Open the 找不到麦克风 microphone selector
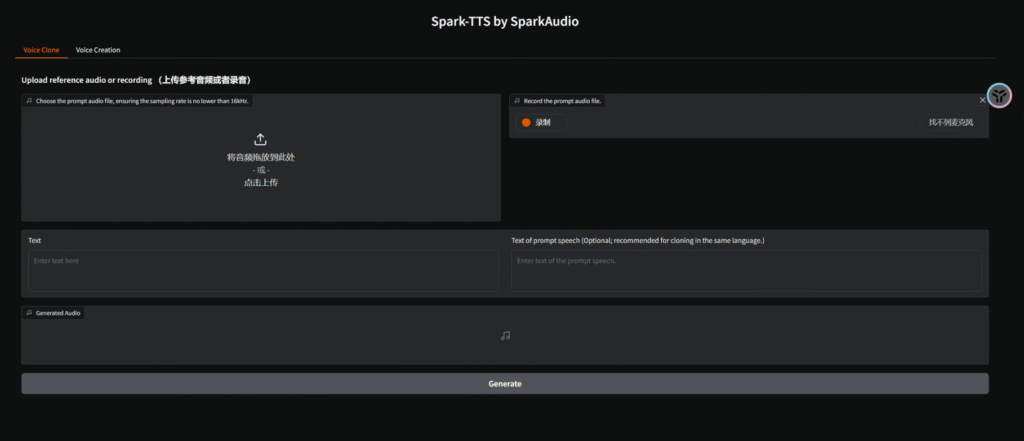 click(951, 123)
